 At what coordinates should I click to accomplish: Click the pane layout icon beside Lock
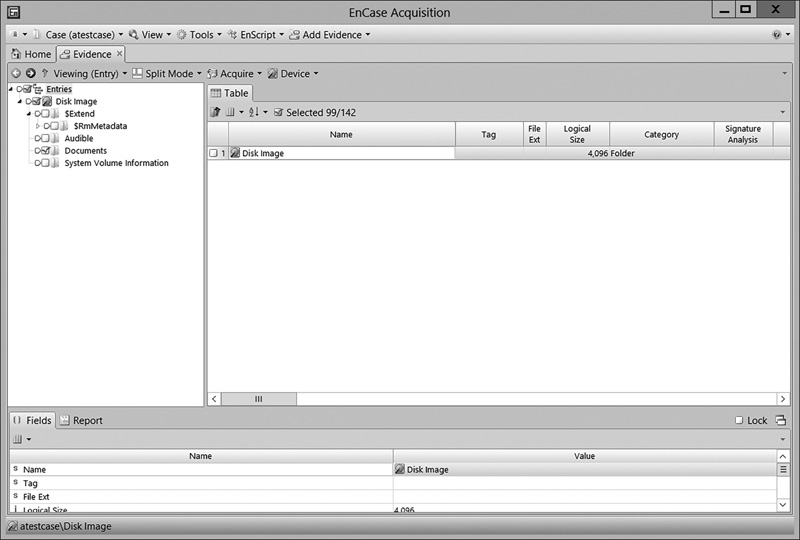(x=781, y=421)
